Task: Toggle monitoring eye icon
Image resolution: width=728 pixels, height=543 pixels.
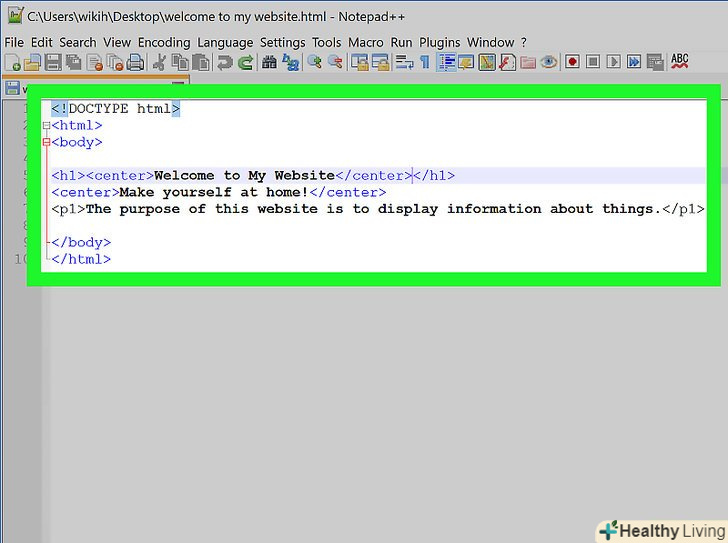Action: click(x=548, y=62)
